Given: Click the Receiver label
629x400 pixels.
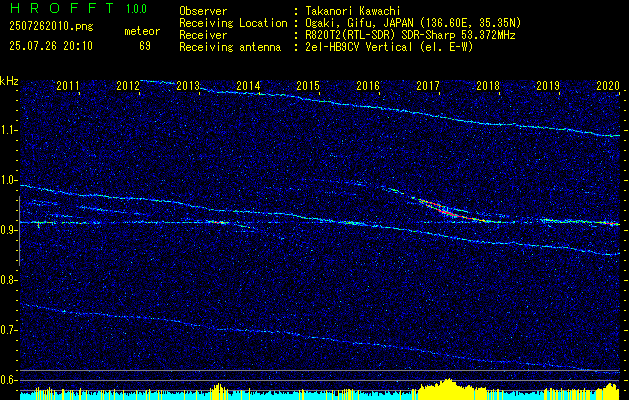Looking at the screenshot, I should [x=203, y=35].
